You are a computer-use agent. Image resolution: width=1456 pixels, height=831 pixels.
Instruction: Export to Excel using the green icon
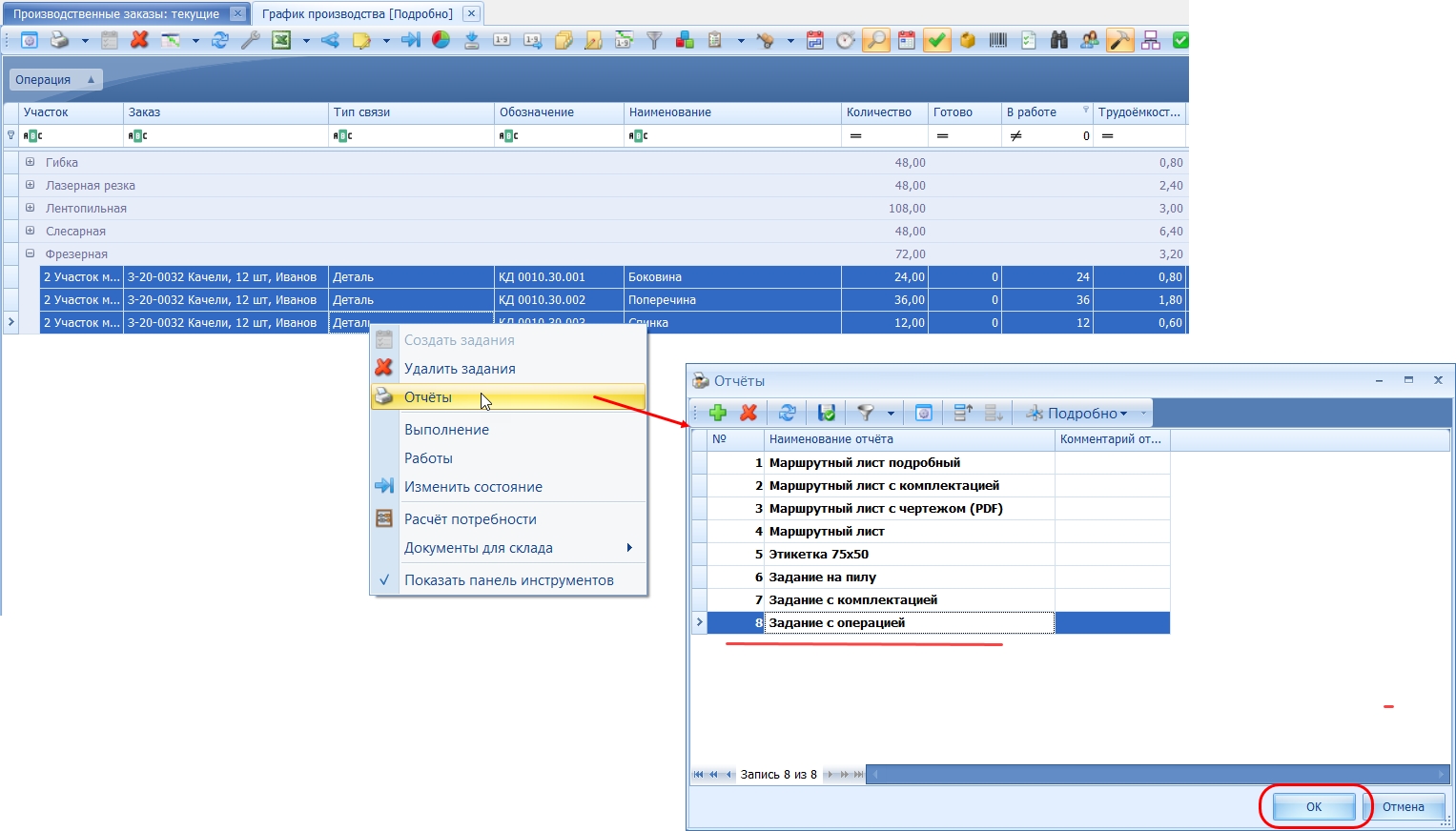(281, 40)
